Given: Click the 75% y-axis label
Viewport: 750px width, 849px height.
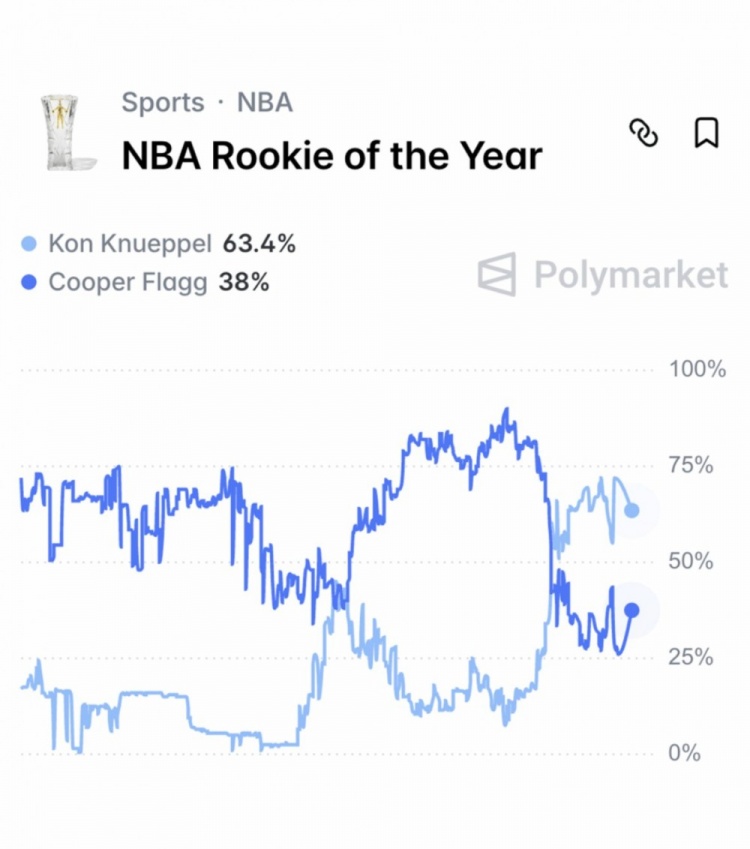Looking at the screenshot, I should [691, 466].
